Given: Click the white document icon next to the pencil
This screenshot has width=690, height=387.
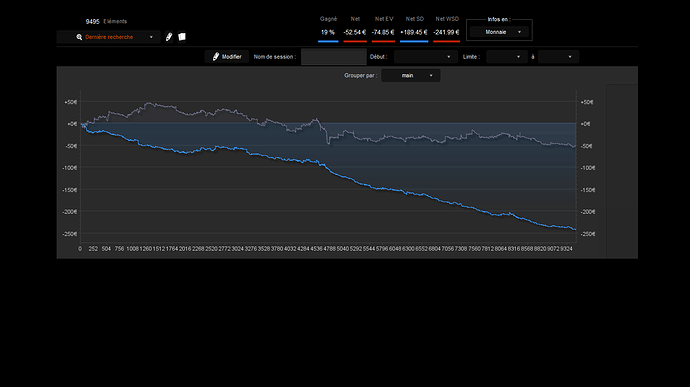Looking at the screenshot, I should [182, 37].
